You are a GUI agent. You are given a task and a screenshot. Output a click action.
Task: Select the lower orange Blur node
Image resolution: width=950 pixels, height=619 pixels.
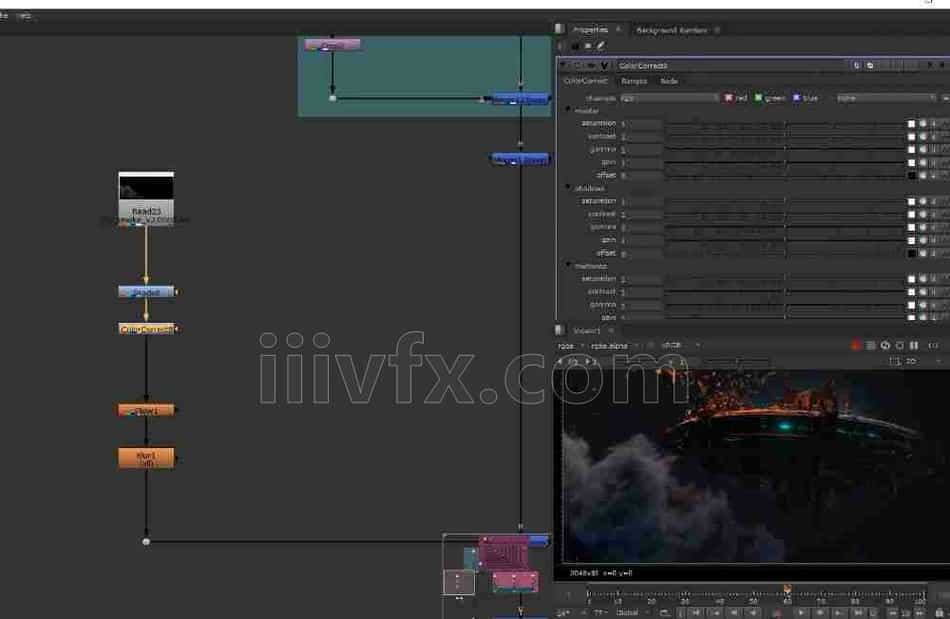(146, 458)
